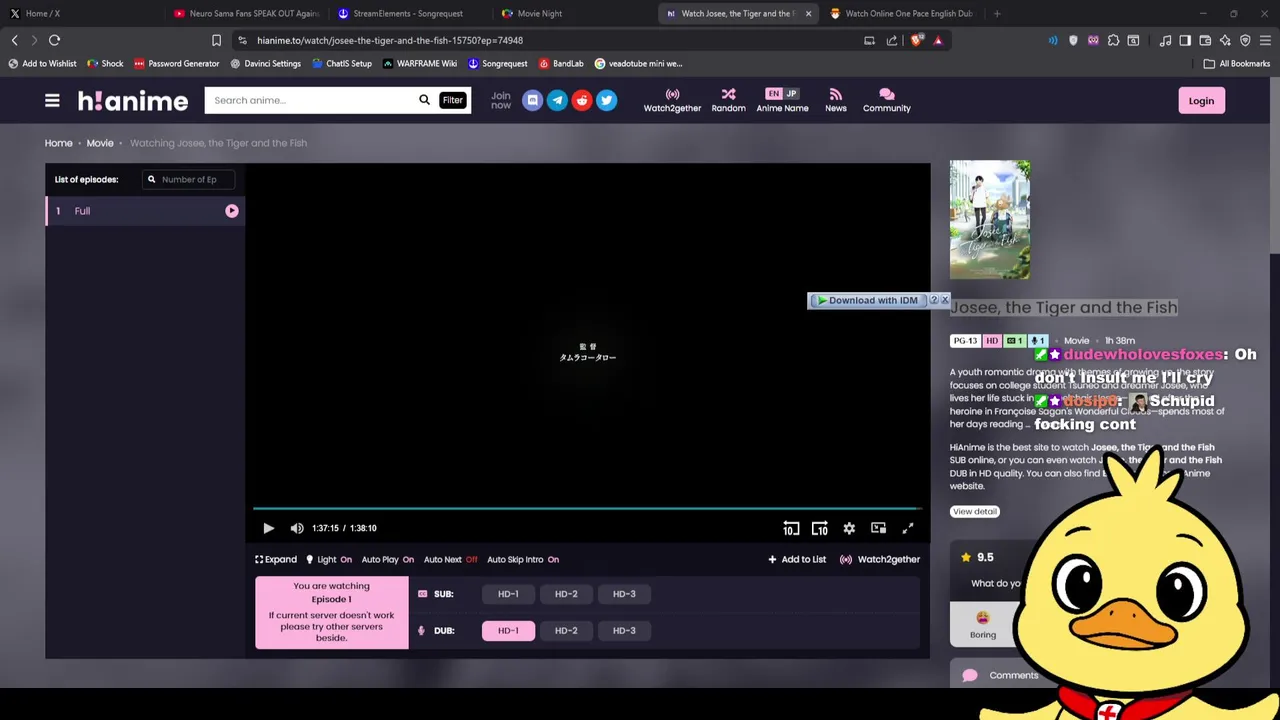This screenshot has width=1280, height=720.
Task: Toggle Light On setting
Action: click(x=328, y=559)
